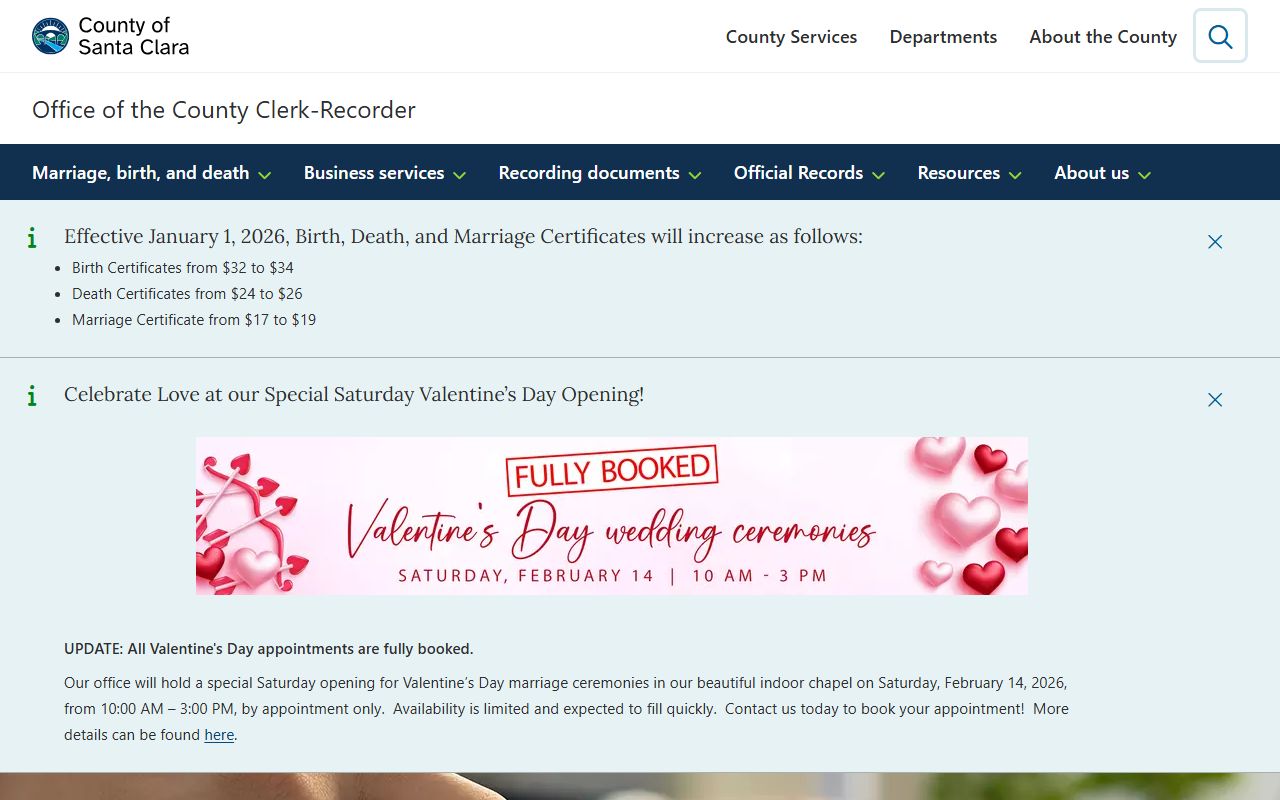Dismiss the certificate fee increase notice
Image resolution: width=1280 pixels, height=800 pixels.
tap(1215, 242)
